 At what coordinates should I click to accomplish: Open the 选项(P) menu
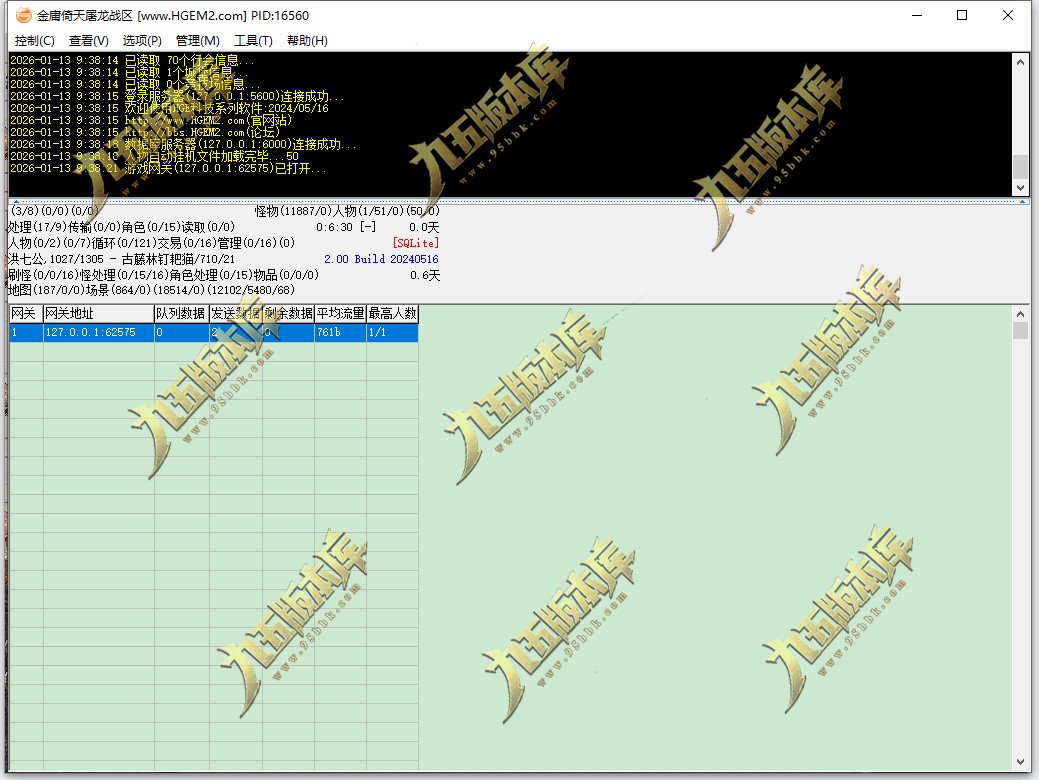pos(142,41)
